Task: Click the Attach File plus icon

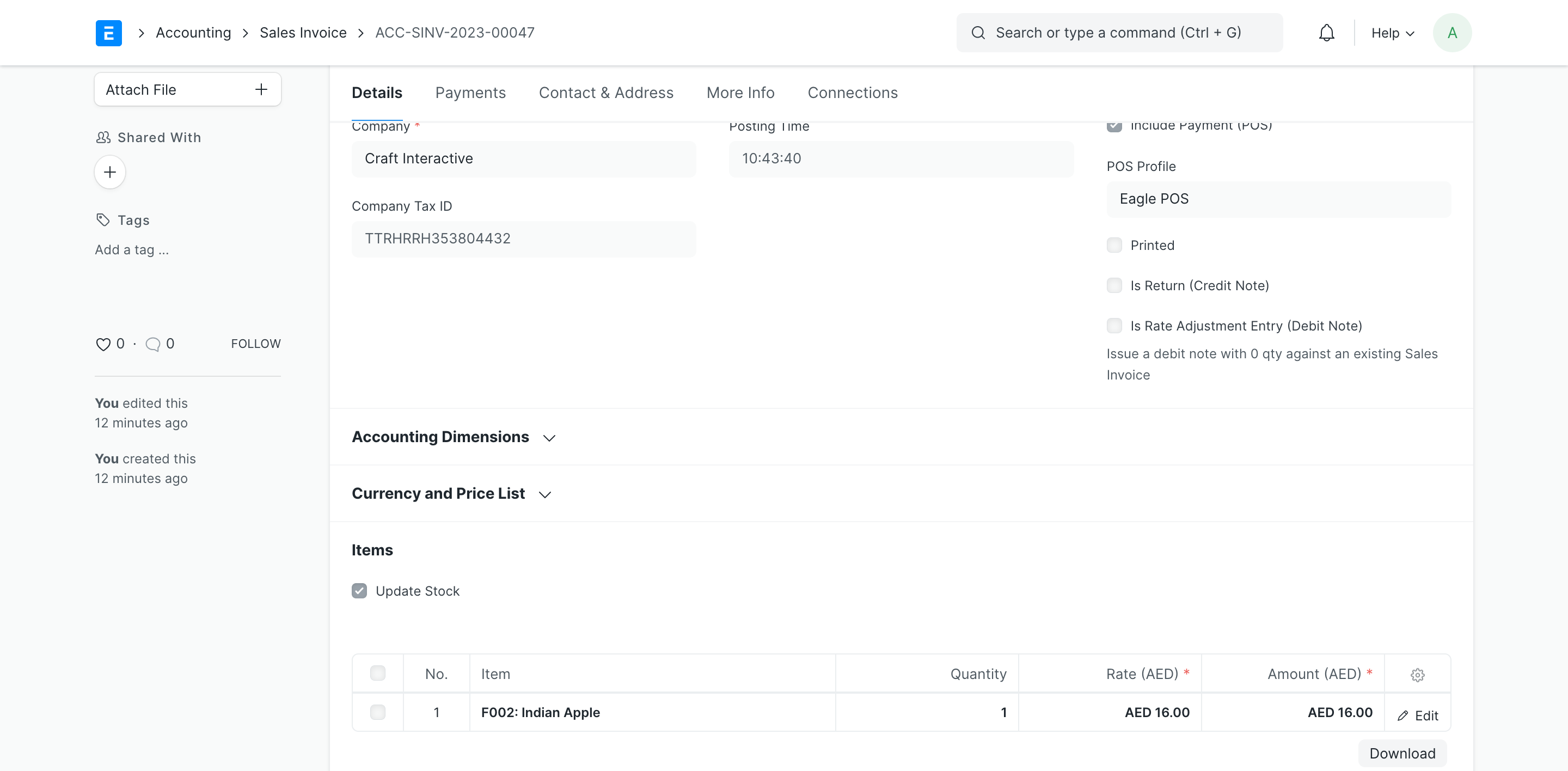Action: (x=261, y=89)
